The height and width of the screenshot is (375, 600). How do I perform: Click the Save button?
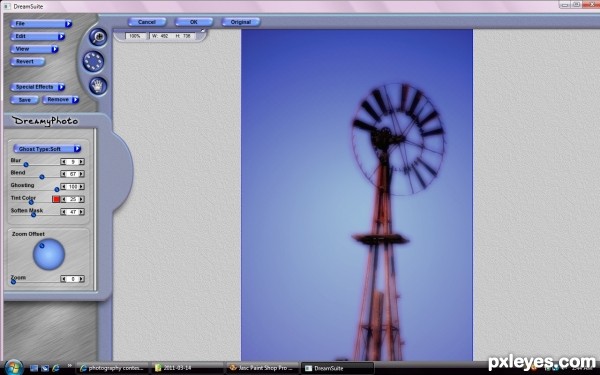click(24, 100)
